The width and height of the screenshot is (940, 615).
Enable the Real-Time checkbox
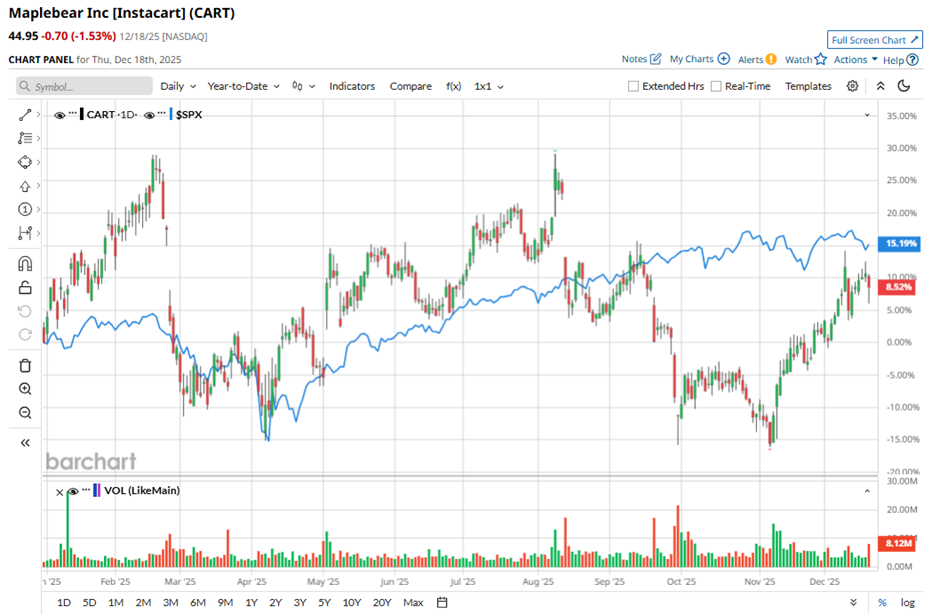click(x=716, y=86)
